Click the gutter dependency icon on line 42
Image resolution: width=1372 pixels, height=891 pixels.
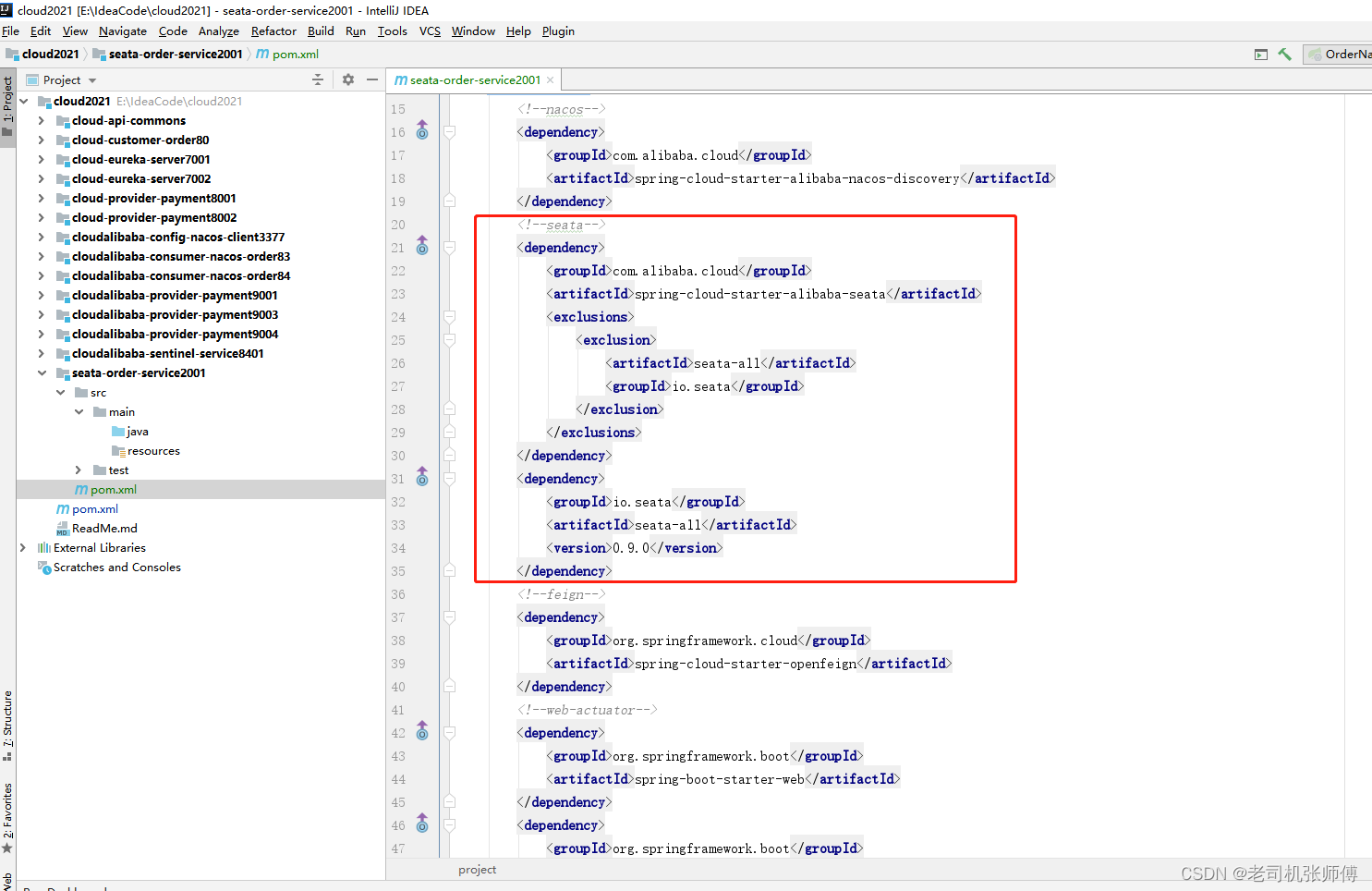tap(422, 731)
